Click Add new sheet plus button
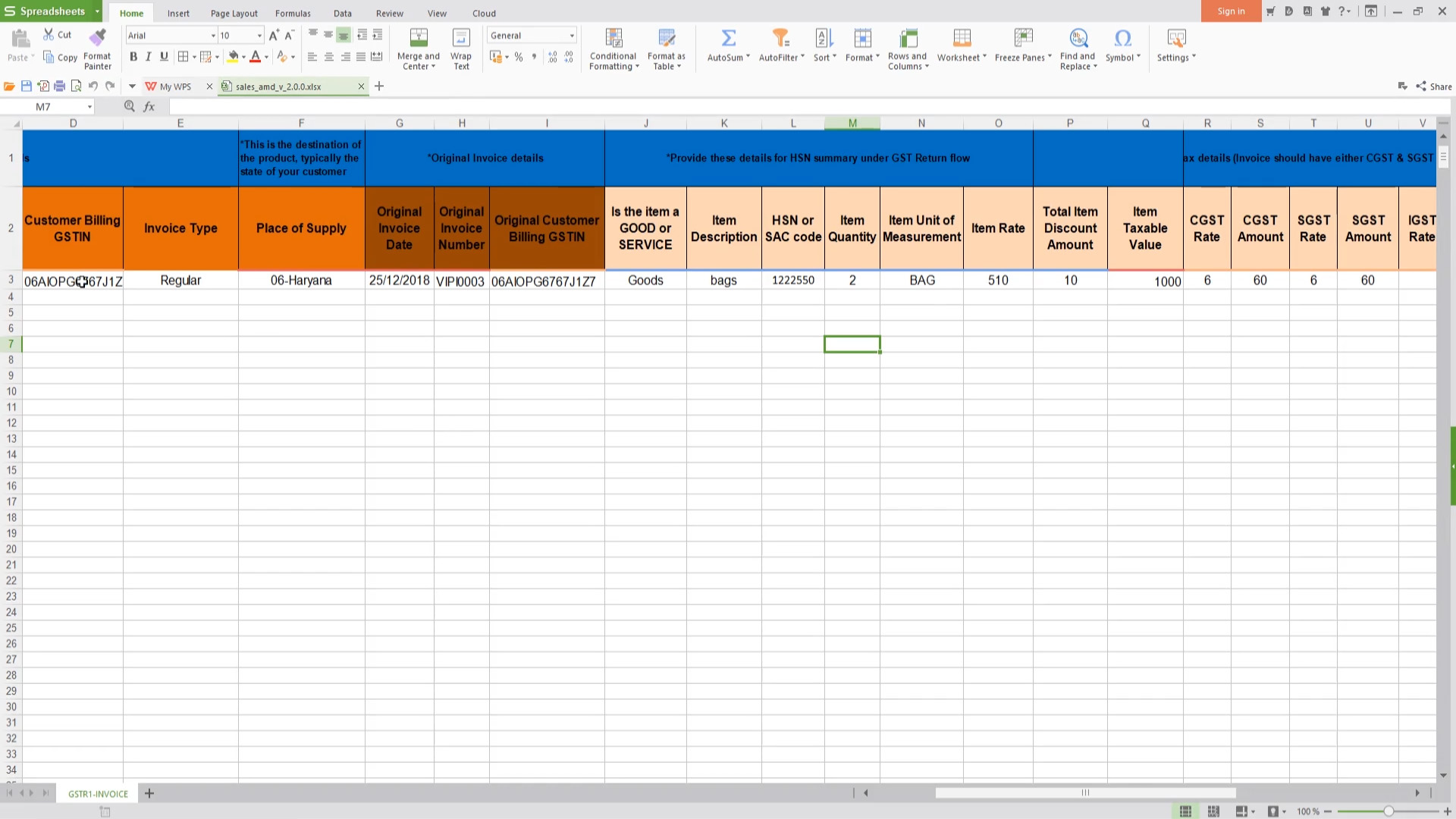This screenshot has height=819, width=1456. pyautogui.click(x=149, y=793)
